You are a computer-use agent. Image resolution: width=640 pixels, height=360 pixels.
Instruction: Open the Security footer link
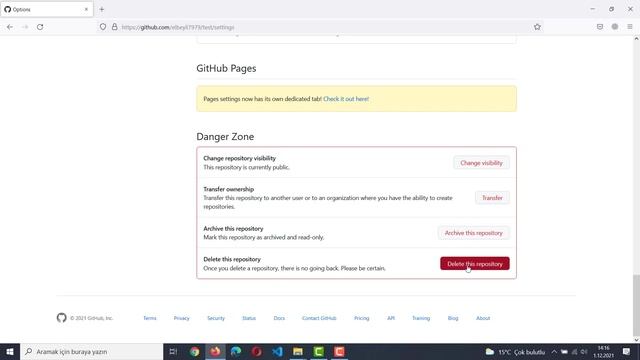click(216, 318)
